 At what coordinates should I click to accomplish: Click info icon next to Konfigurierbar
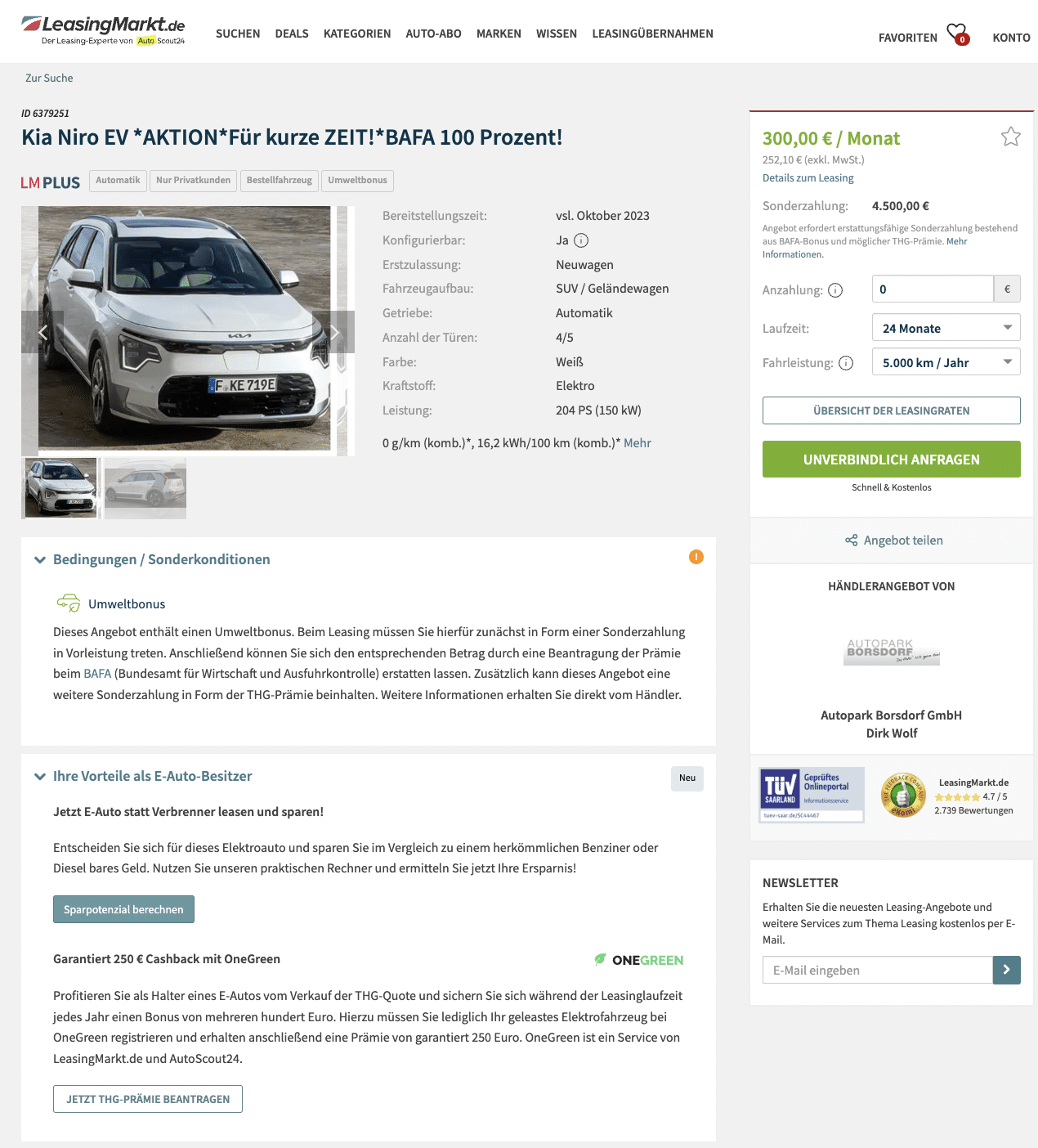pos(581,240)
